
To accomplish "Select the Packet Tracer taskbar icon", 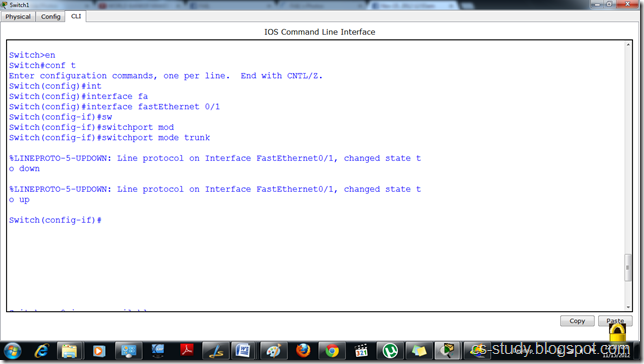I will pyautogui.click(x=448, y=351).
